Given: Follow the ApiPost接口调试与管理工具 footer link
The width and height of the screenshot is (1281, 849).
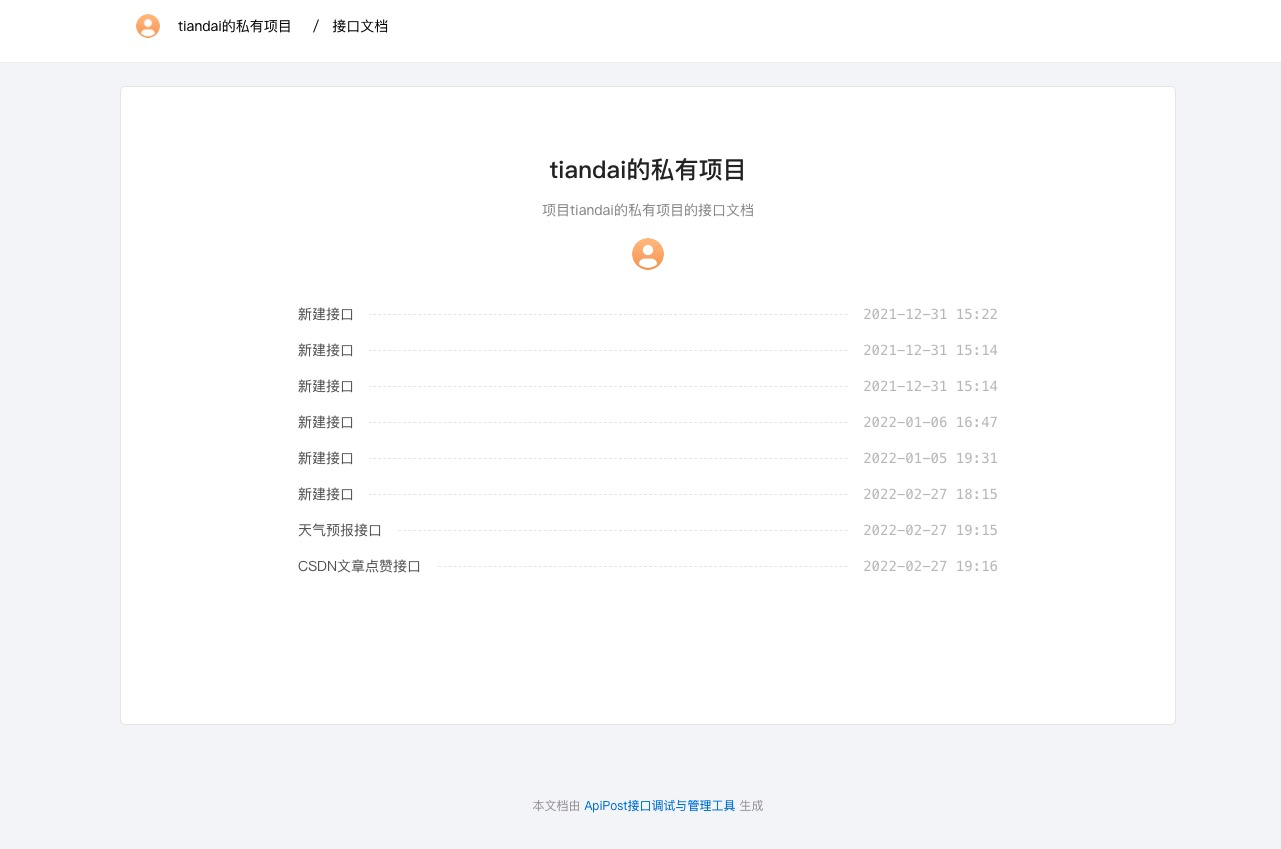Looking at the screenshot, I should 660,806.
